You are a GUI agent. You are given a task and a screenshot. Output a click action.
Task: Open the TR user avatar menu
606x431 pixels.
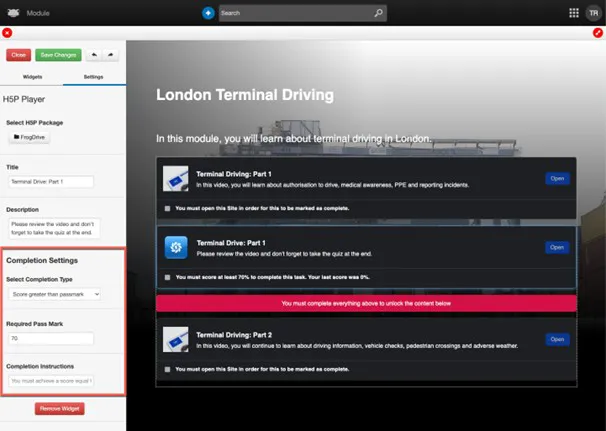[593, 13]
